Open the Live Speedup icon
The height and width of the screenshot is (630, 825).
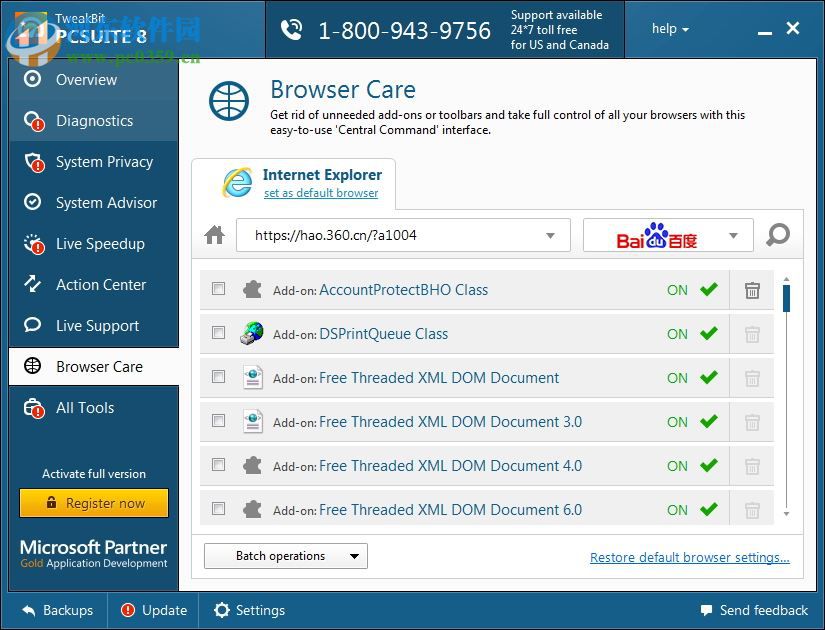click(34, 244)
